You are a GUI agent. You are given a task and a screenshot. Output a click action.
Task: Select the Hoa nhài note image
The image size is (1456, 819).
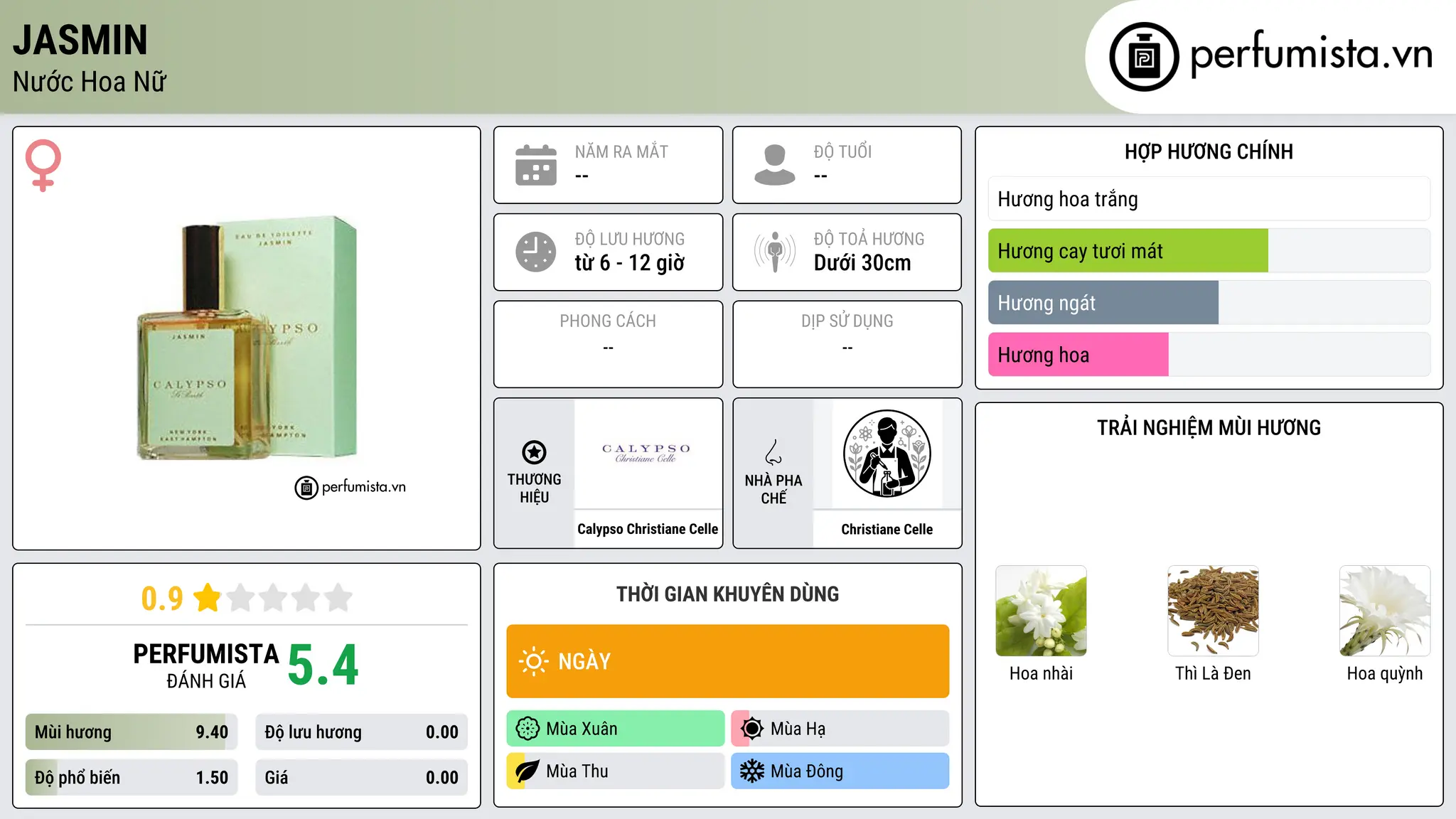[x=1041, y=611]
